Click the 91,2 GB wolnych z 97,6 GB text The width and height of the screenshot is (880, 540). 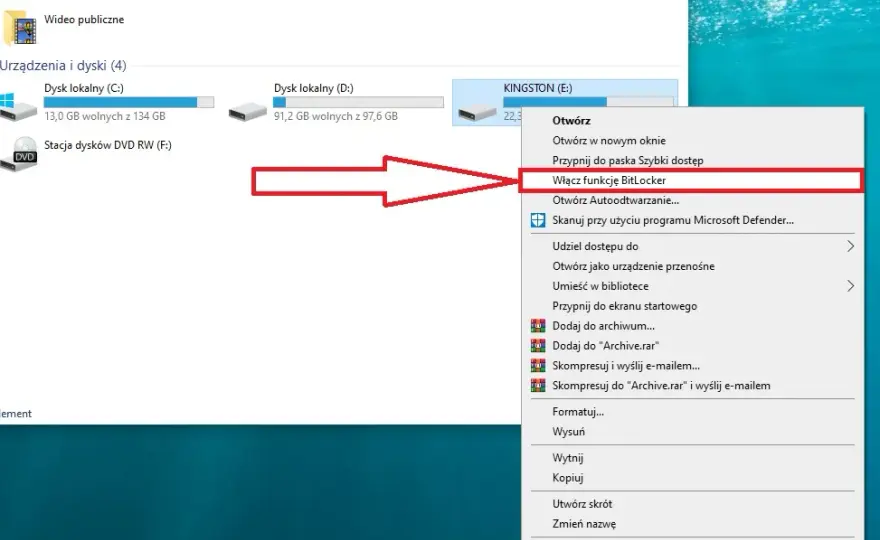pyautogui.click(x=336, y=116)
